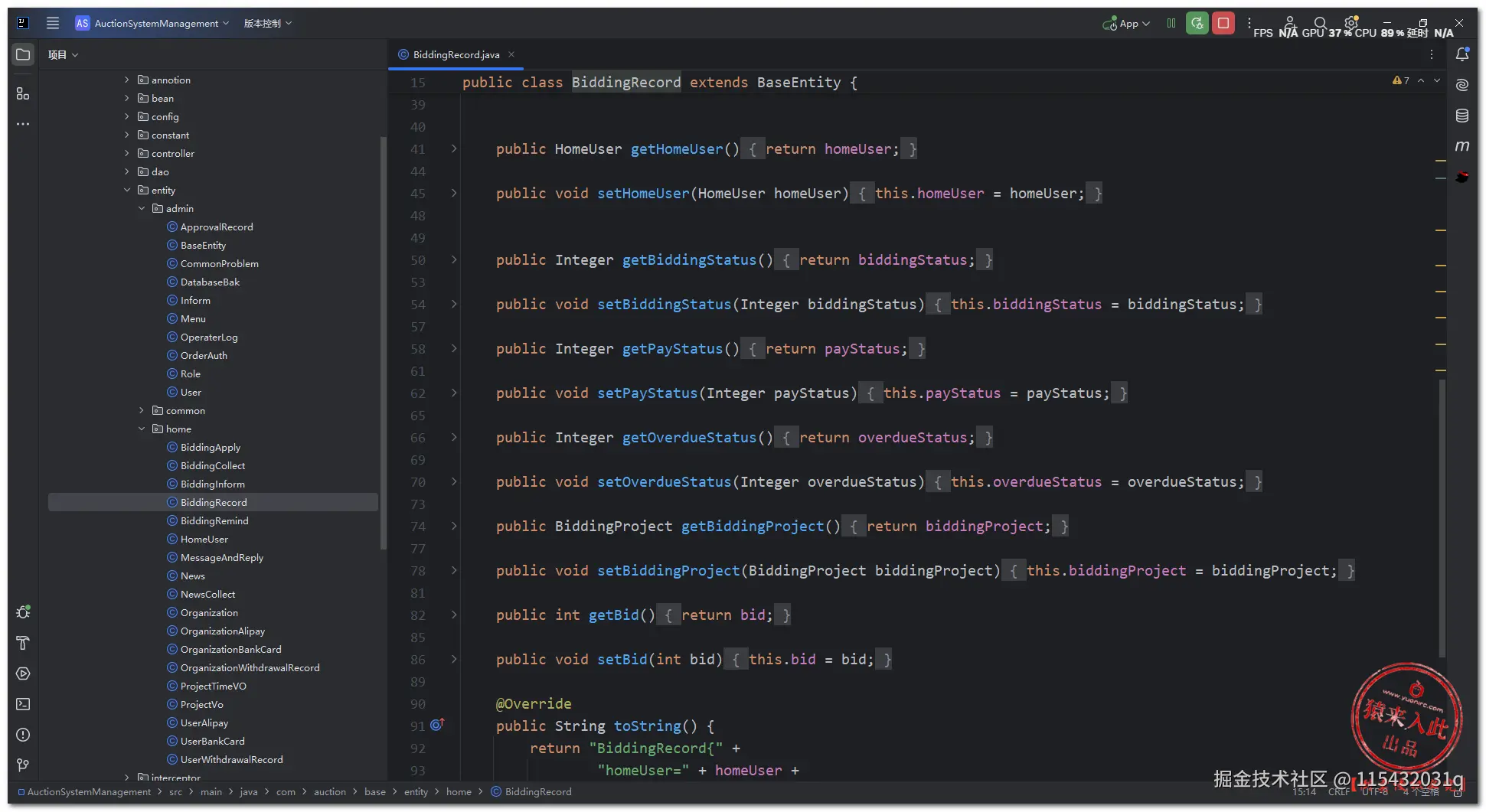Image resolution: width=1486 pixels, height=812 pixels.
Task: Expand the common folder
Action: pos(142,410)
